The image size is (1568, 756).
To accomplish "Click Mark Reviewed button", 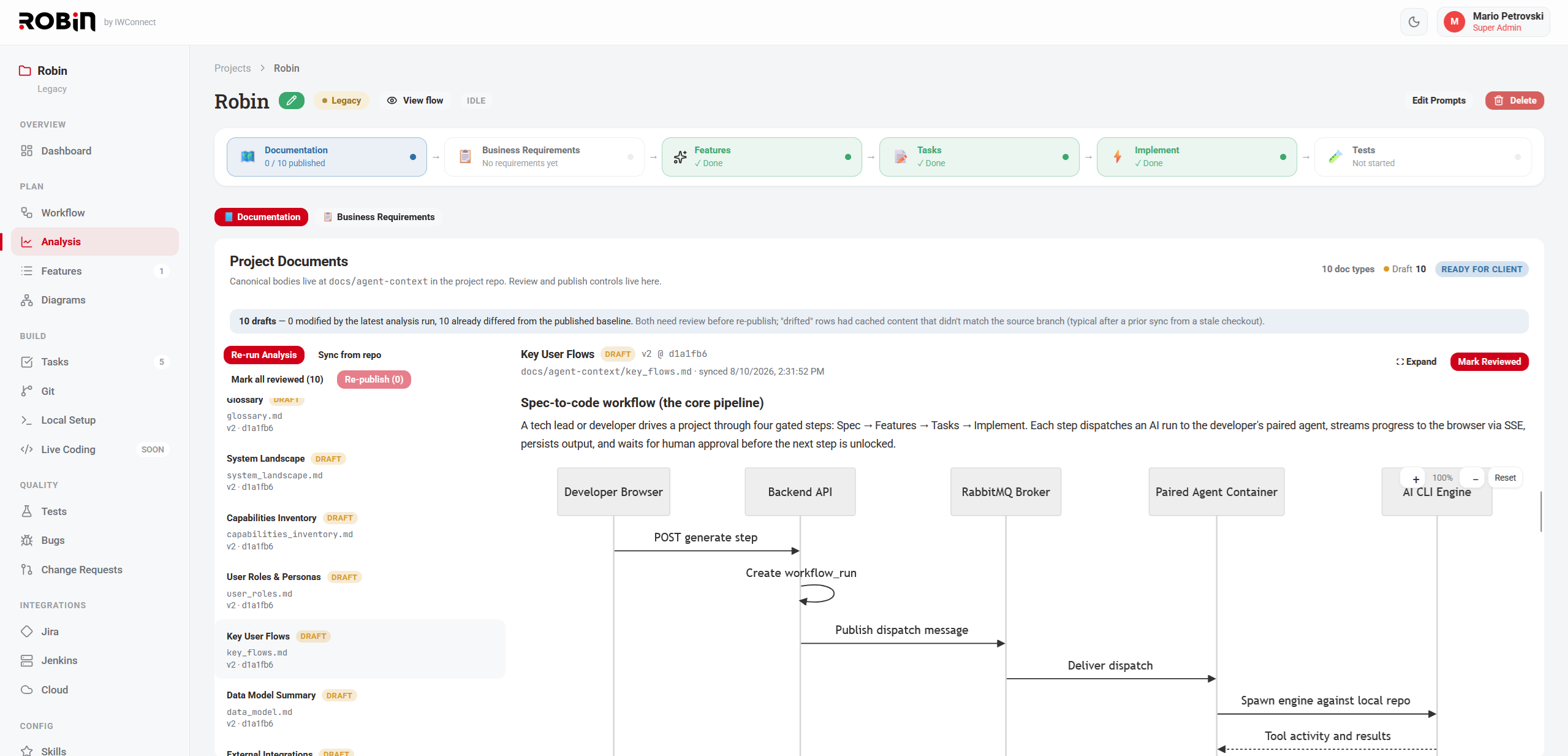I will pyautogui.click(x=1489, y=362).
